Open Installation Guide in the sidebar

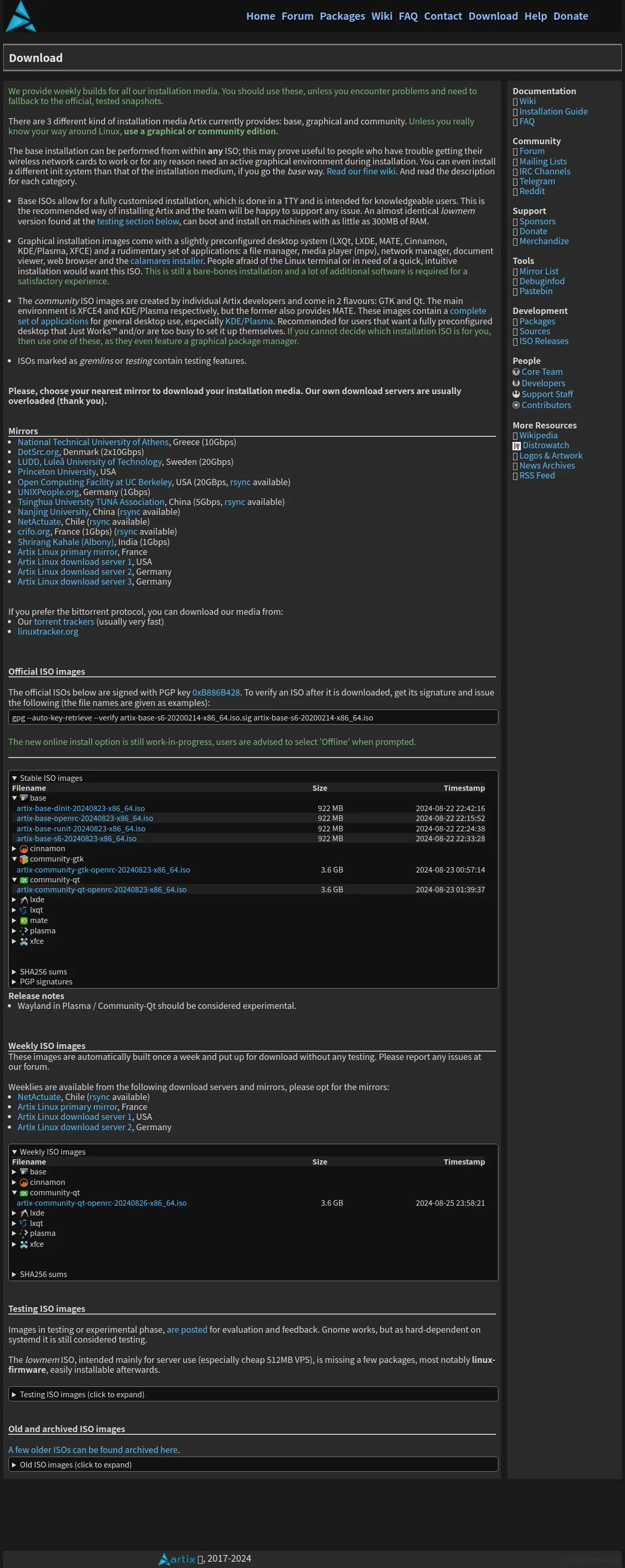553,111
